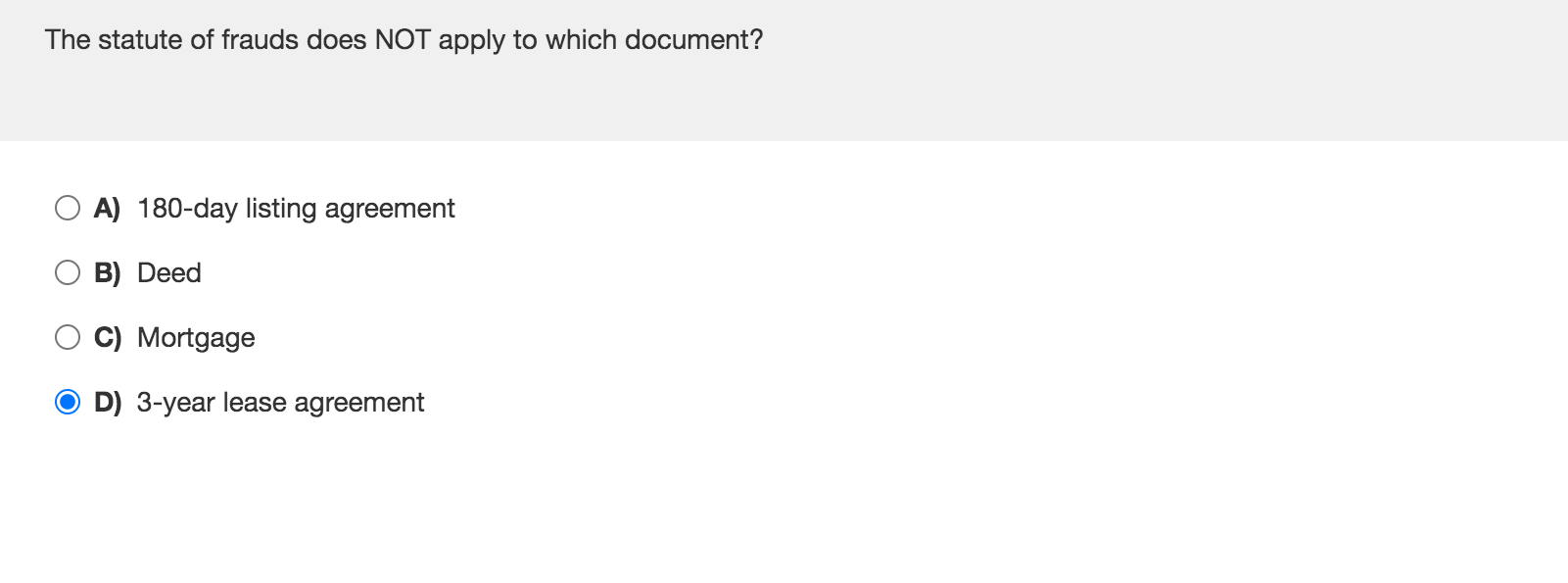Switch selection from D to option A
Image resolution: width=1568 pixels, height=583 pixels.
click(68, 208)
